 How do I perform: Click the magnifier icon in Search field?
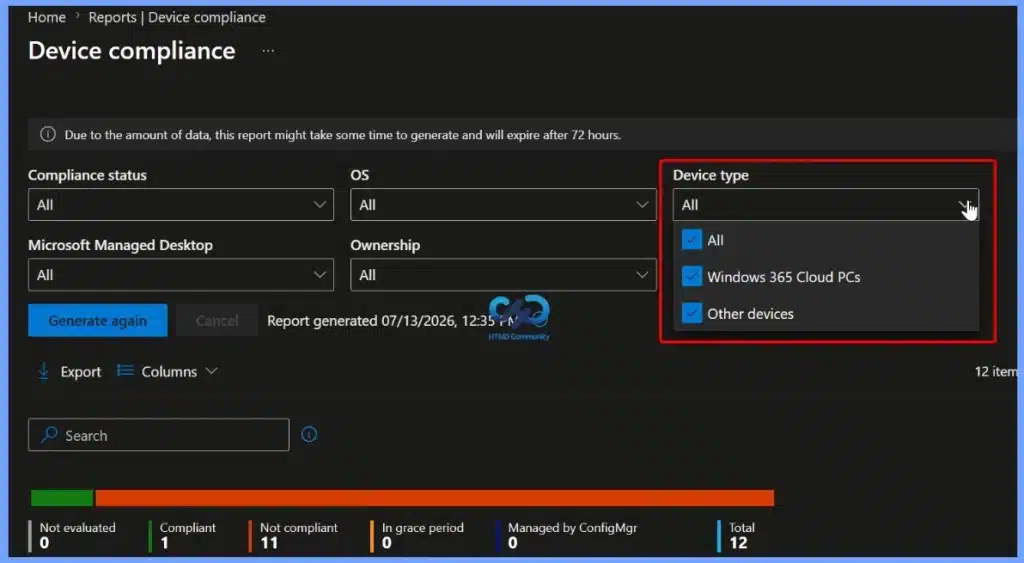tap(49, 435)
